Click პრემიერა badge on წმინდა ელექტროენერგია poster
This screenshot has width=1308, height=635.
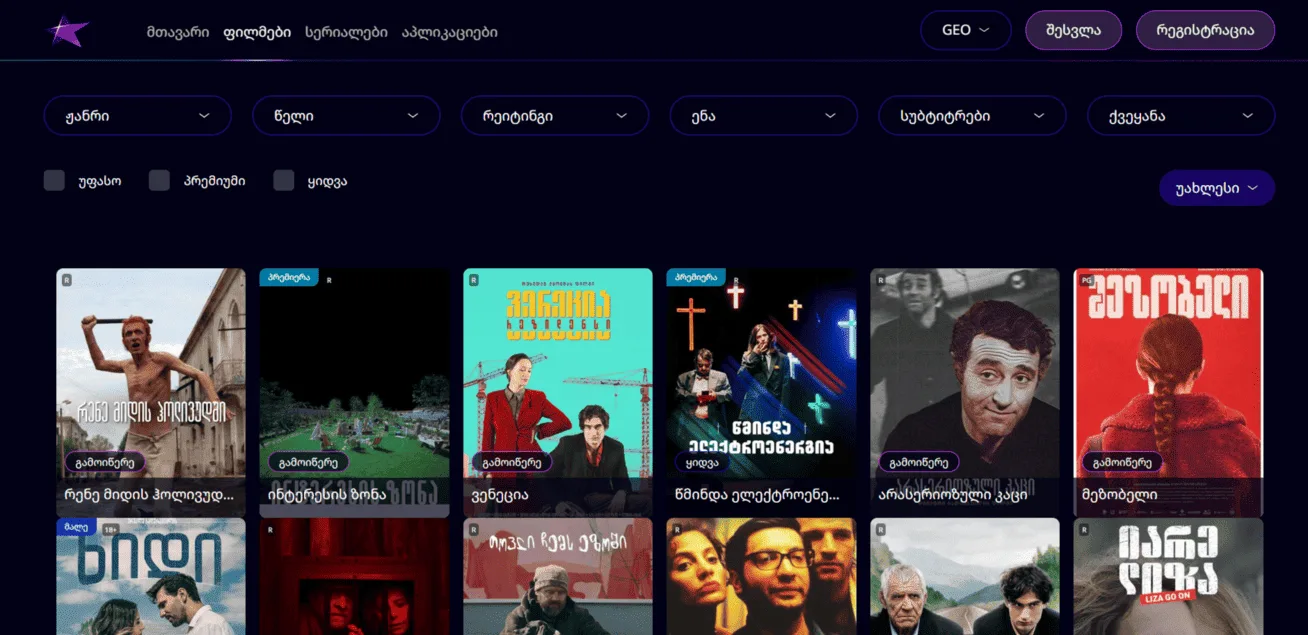(696, 277)
